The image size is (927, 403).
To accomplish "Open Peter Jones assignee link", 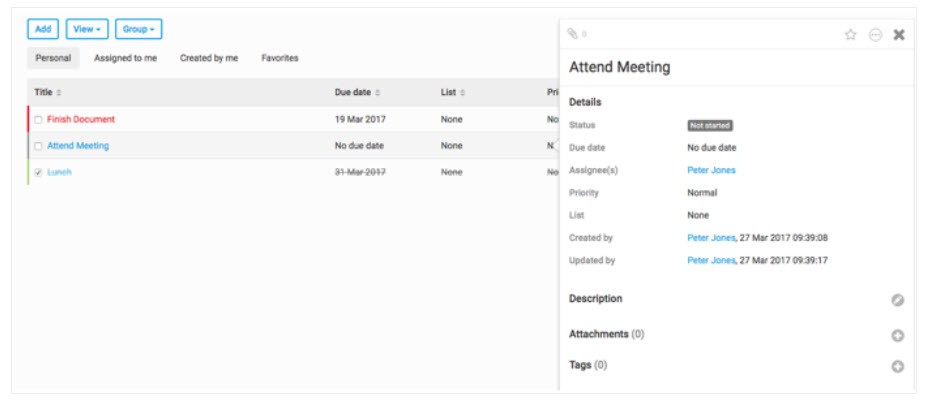I will pyautogui.click(x=711, y=170).
